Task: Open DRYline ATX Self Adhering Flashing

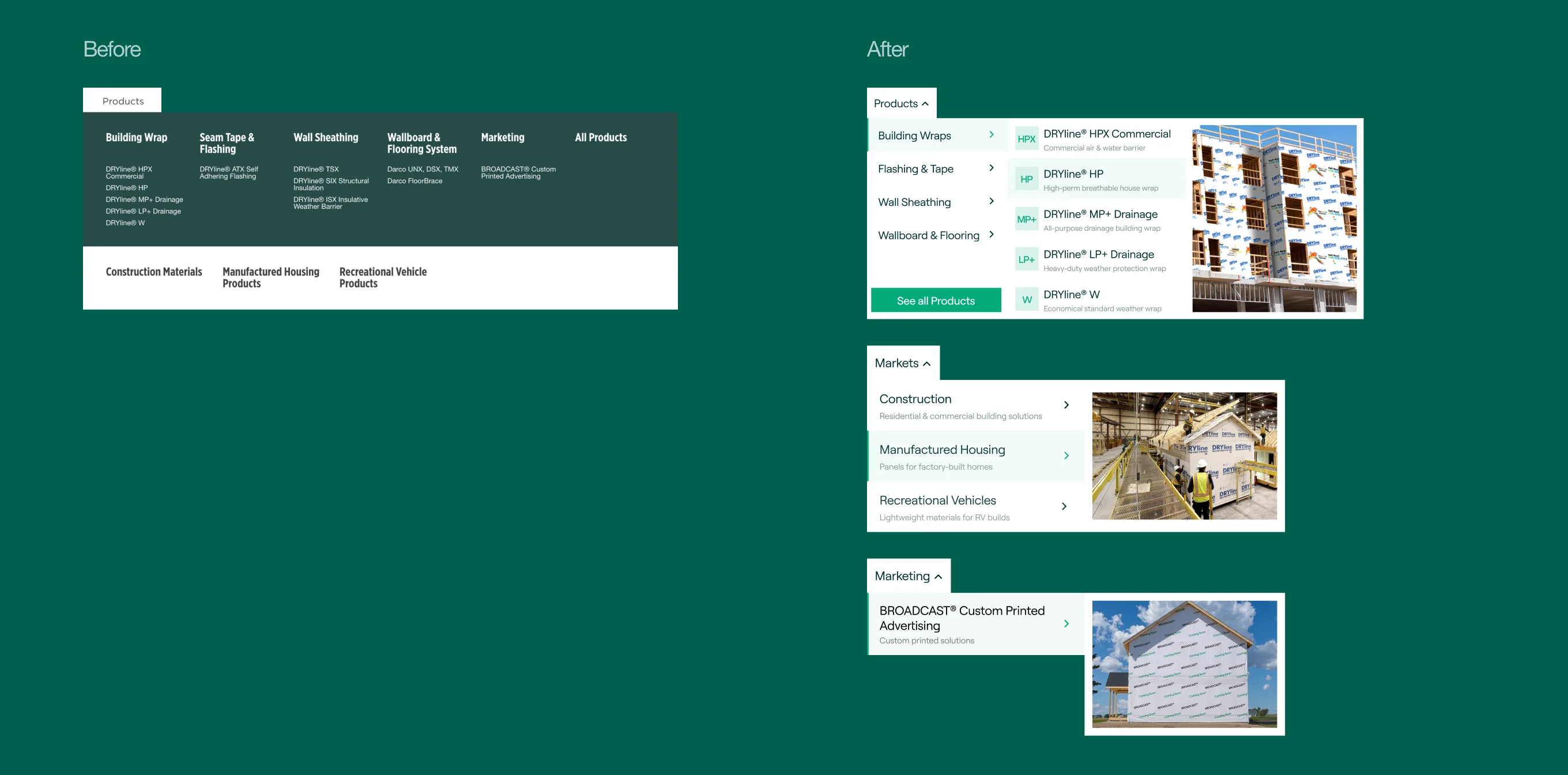Action: [x=229, y=172]
